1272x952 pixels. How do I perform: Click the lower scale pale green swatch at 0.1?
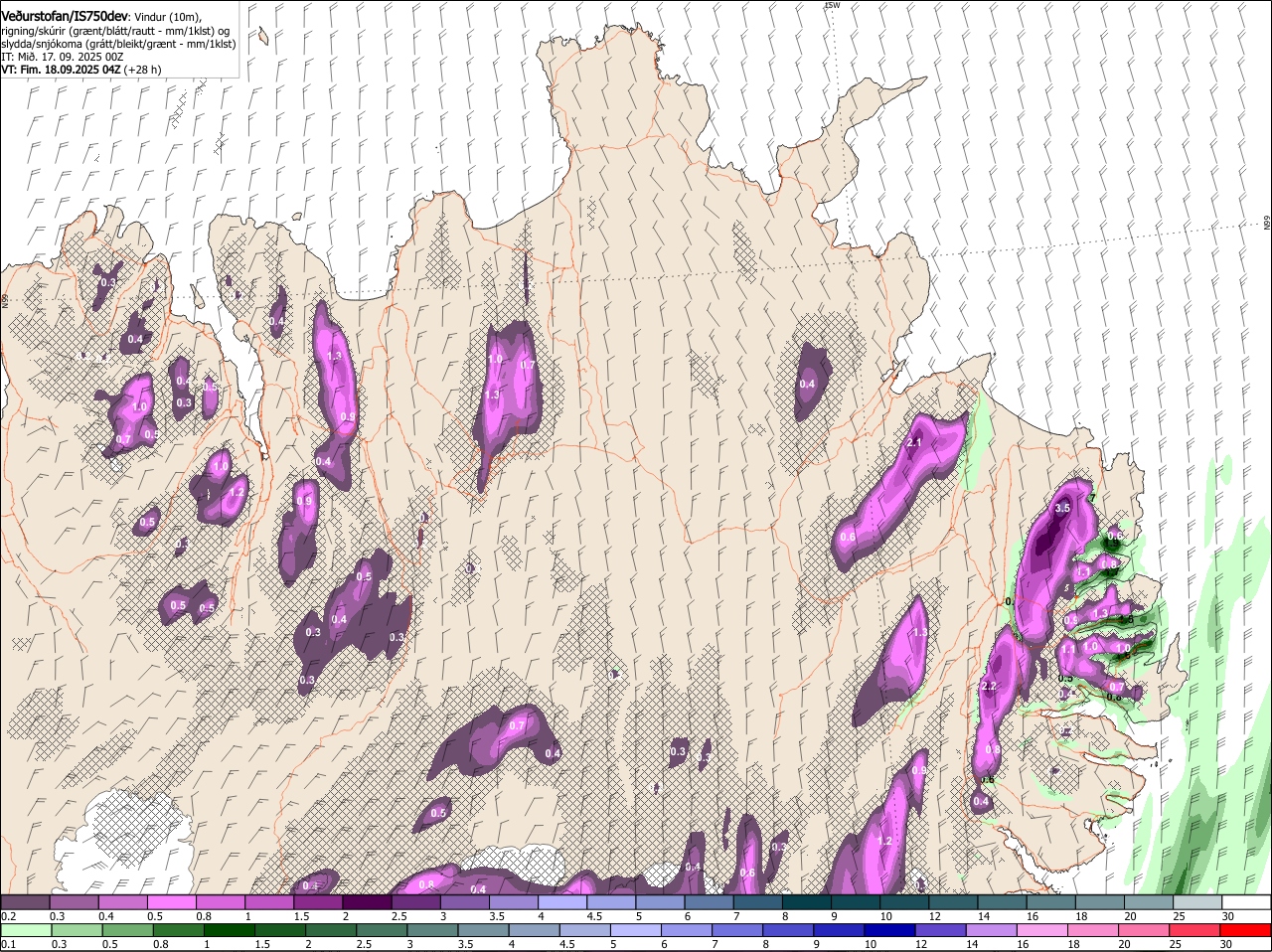pos(25,930)
